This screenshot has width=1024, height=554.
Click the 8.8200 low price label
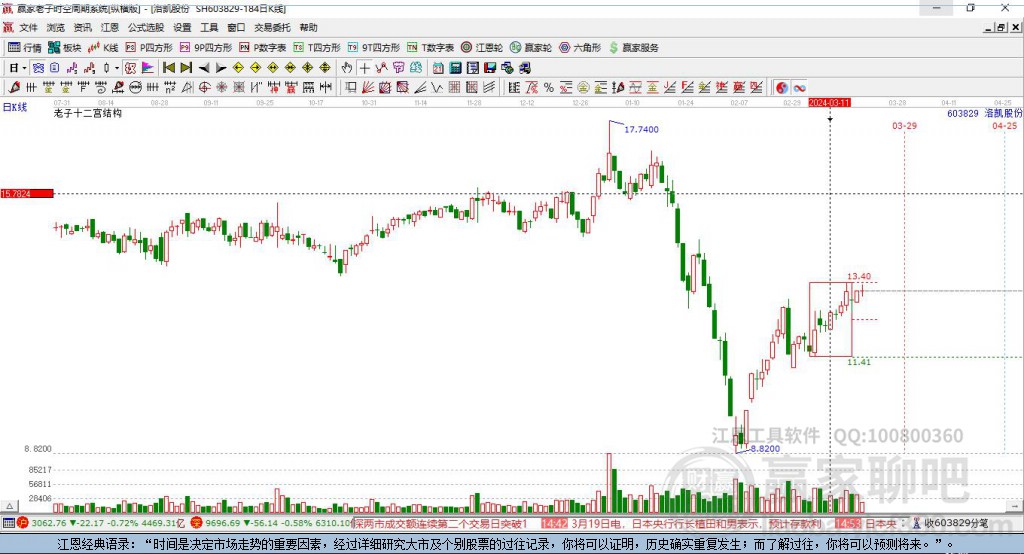tap(765, 449)
